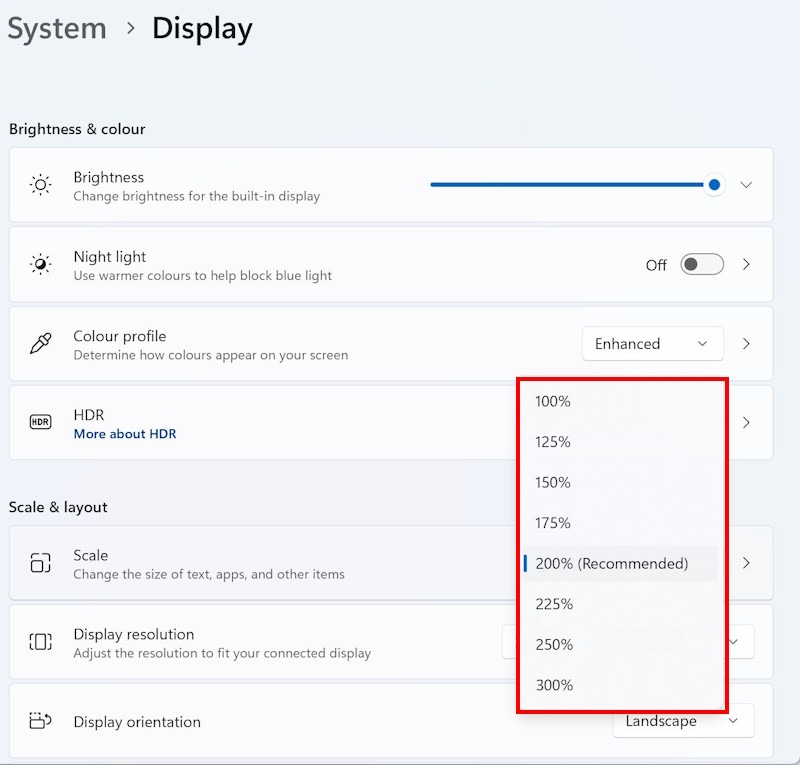Screen dimensions: 800x765
Task: Click the Scale setting icon
Action: pos(40,563)
